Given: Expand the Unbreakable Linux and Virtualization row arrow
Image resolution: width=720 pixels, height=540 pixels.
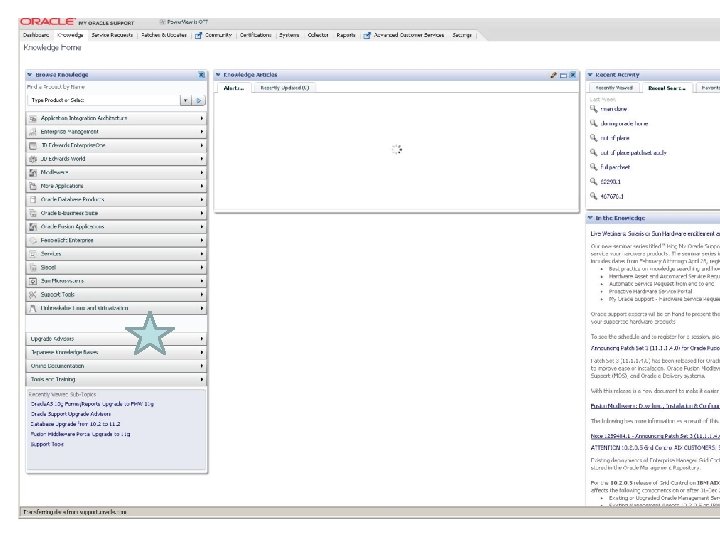Looking at the screenshot, I should pos(202,309).
